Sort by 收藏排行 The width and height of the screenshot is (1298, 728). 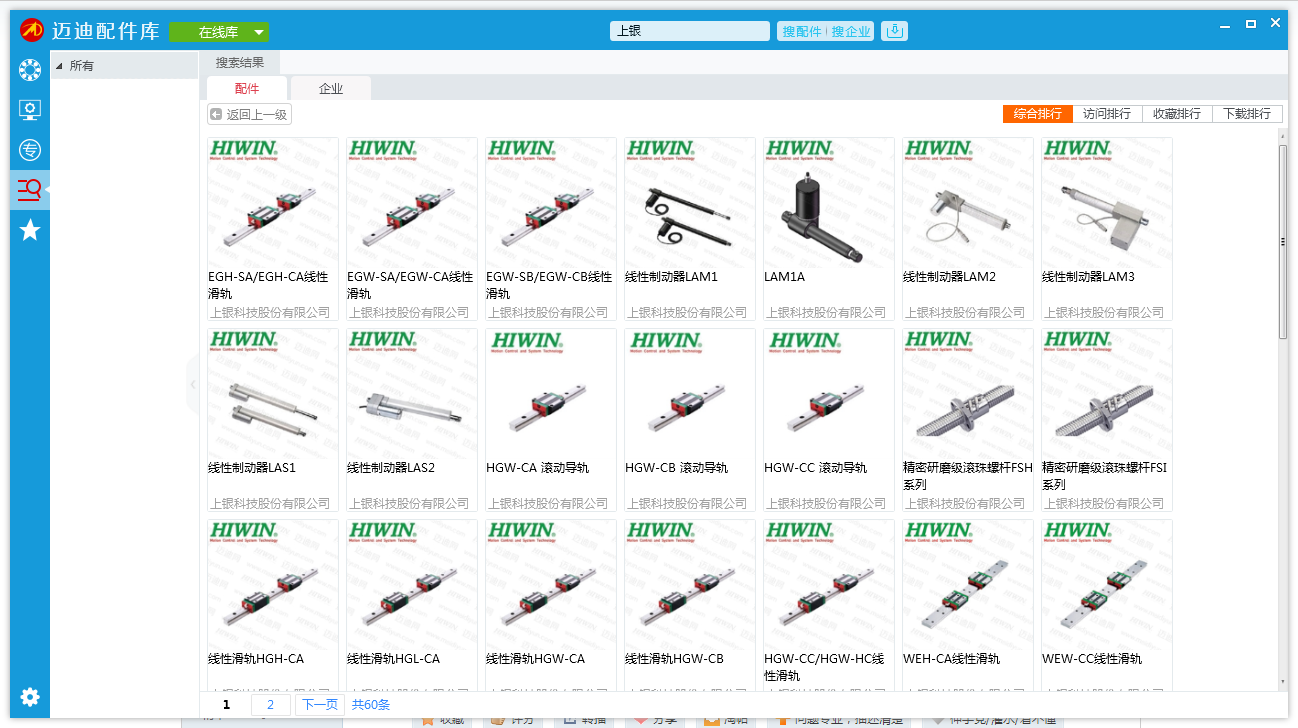pos(1177,114)
